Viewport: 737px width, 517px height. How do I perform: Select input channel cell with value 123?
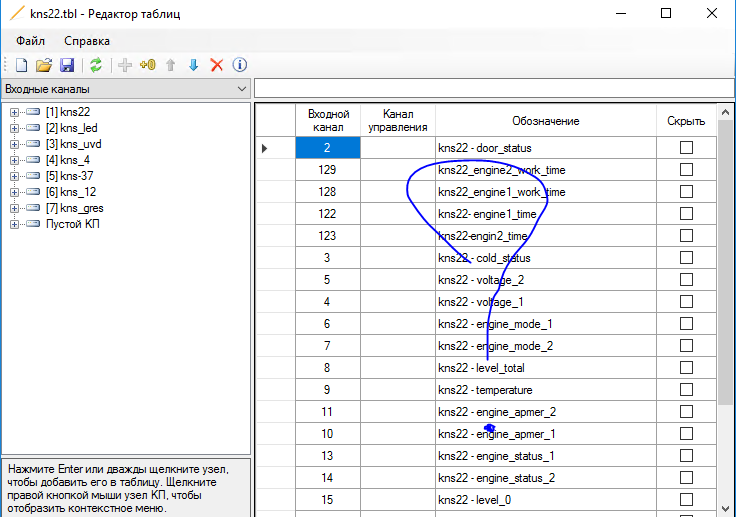click(328, 235)
